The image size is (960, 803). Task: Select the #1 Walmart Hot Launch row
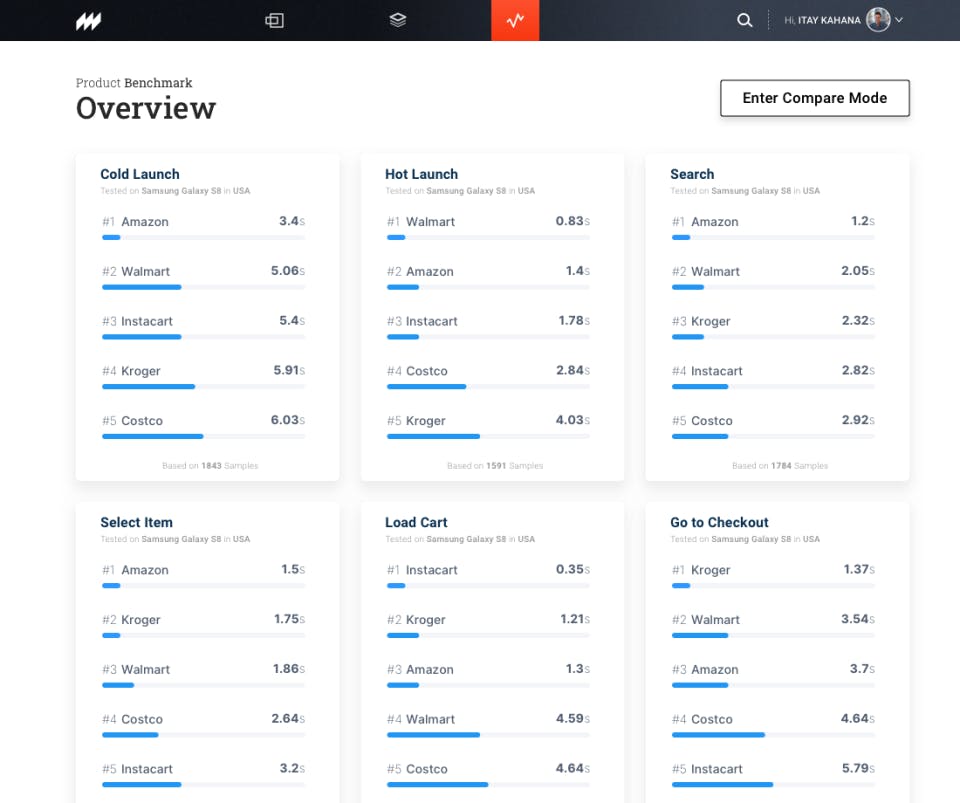click(488, 227)
